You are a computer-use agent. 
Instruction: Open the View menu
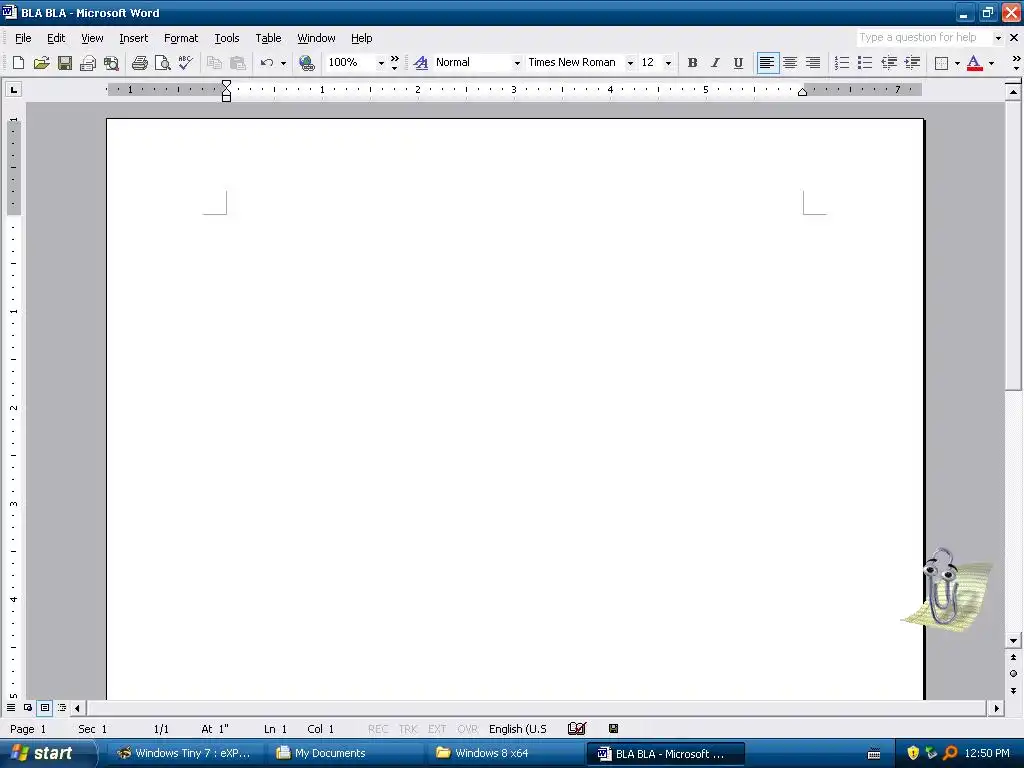point(92,38)
